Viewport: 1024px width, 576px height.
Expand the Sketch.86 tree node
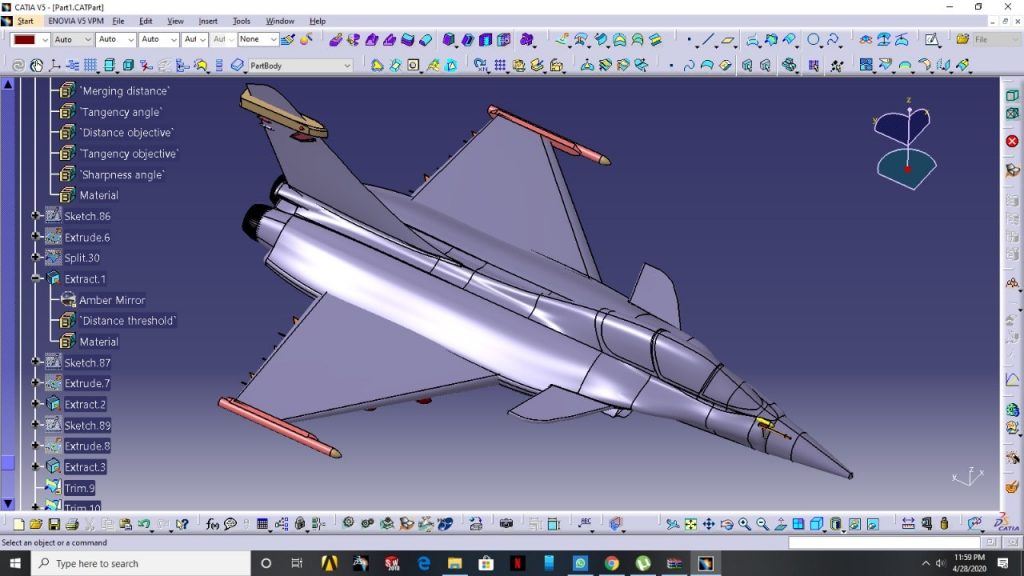point(36,216)
